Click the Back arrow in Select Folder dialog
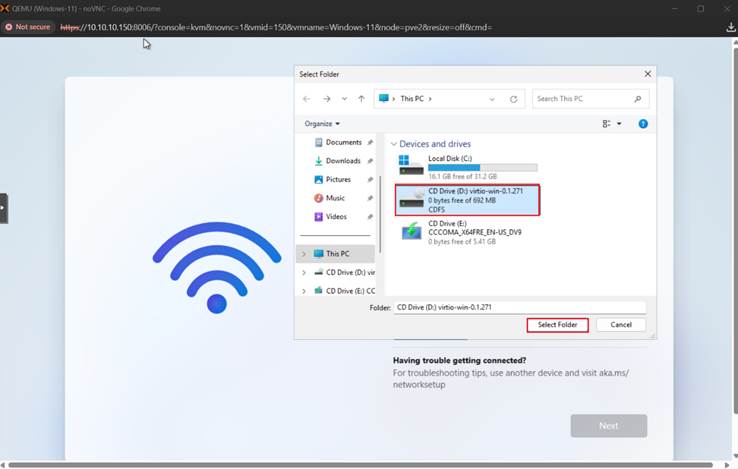The height and width of the screenshot is (469, 738). pyautogui.click(x=307, y=99)
